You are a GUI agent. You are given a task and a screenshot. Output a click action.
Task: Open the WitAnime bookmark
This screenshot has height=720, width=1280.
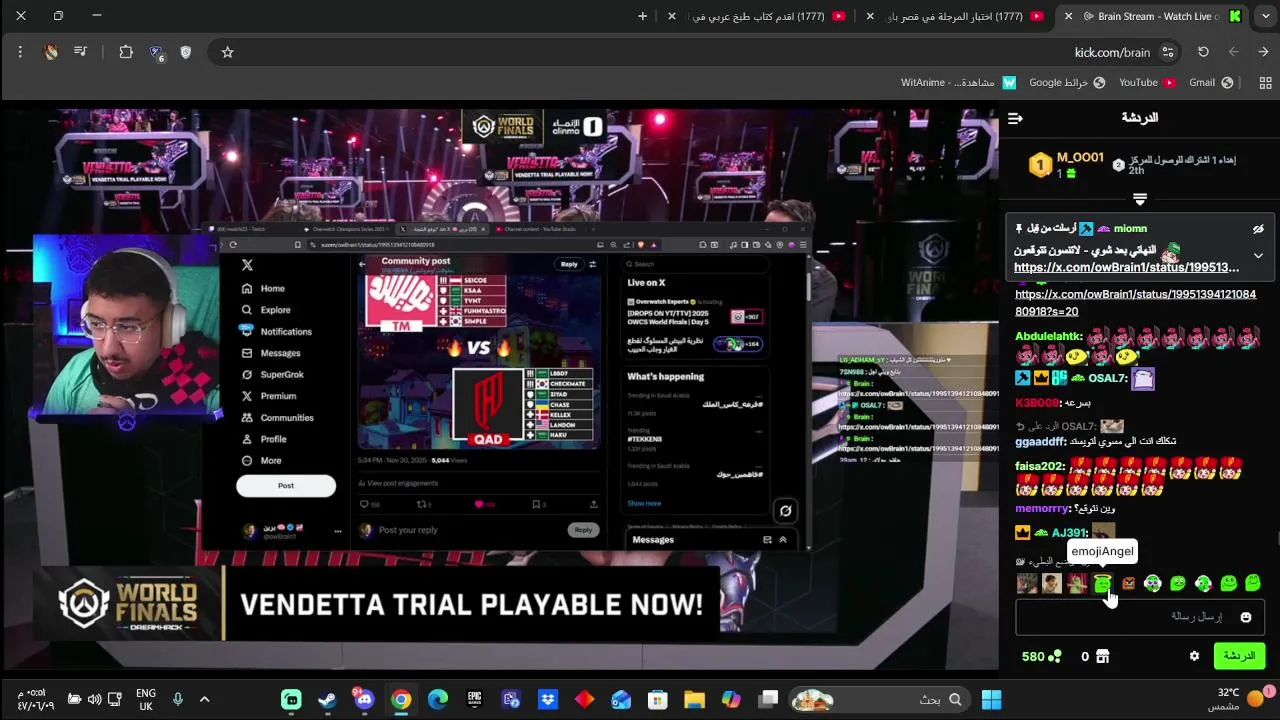click(x=958, y=82)
